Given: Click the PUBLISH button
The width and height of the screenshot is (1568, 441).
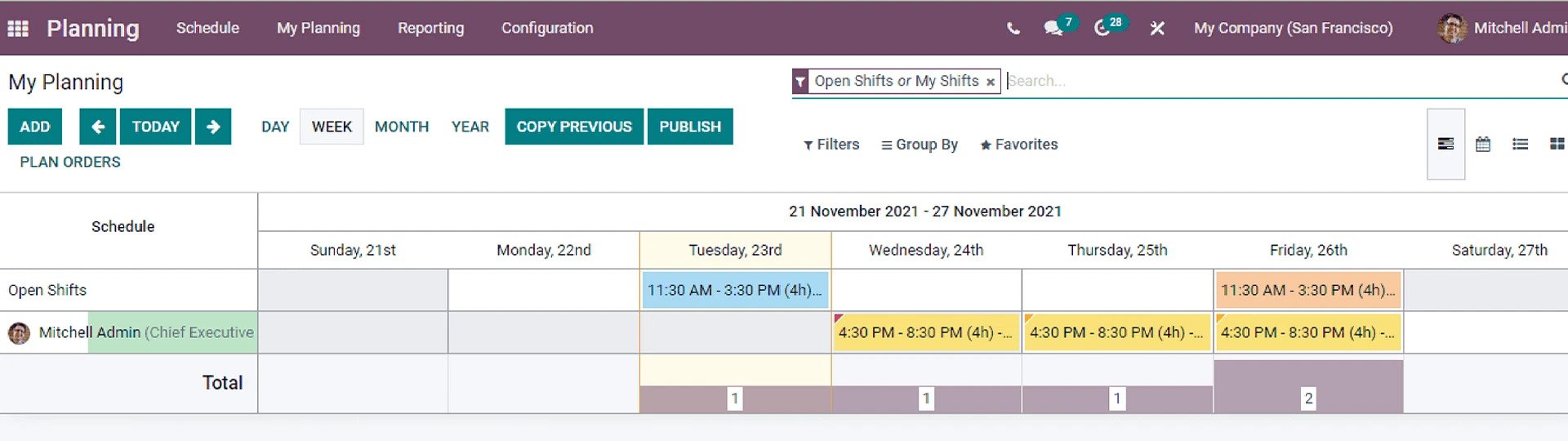Looking at the screenshot, I should pyautogui.click(x=690, y=127).
